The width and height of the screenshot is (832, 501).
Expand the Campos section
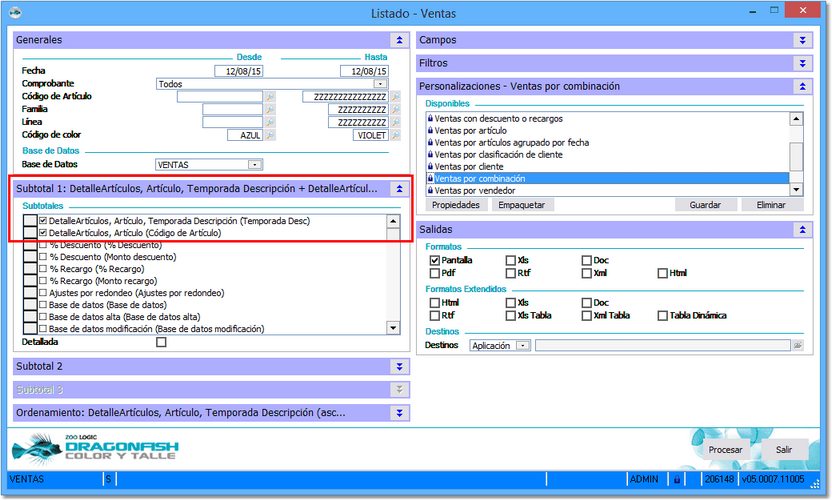coord(801,40)
